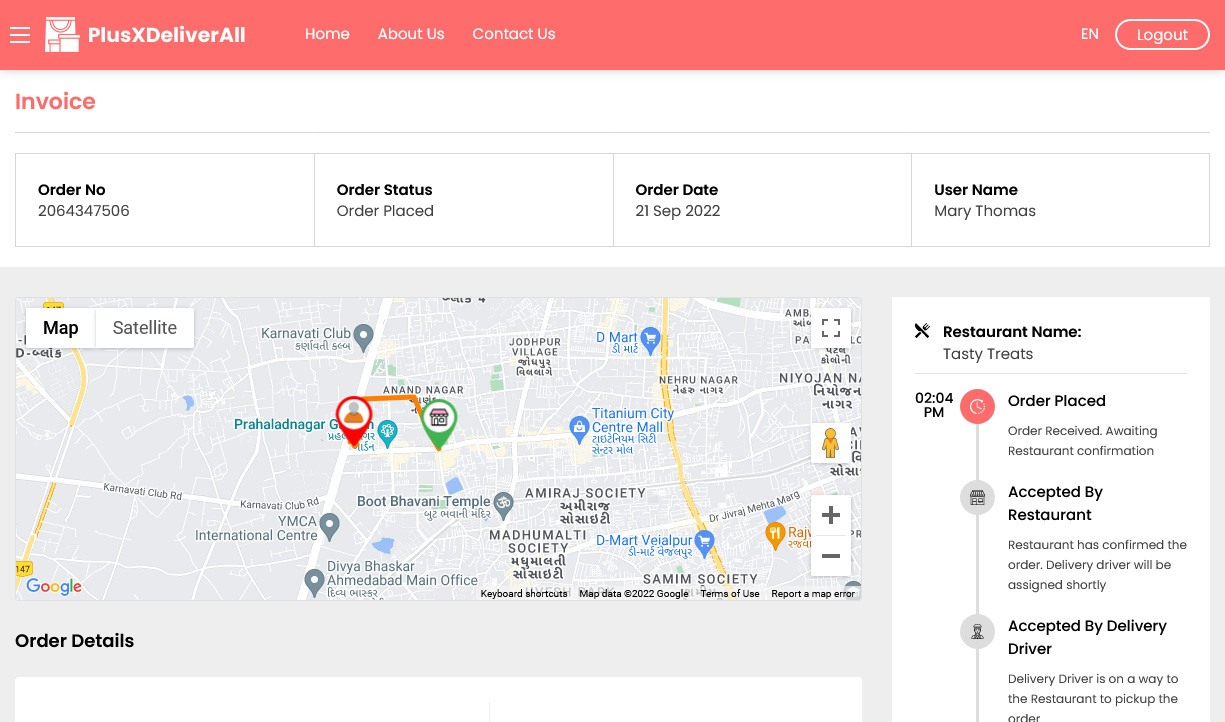This screenshot has height=722, width=1225.
Task: Select the Map view tab
Action: click(x=61, y=328)
